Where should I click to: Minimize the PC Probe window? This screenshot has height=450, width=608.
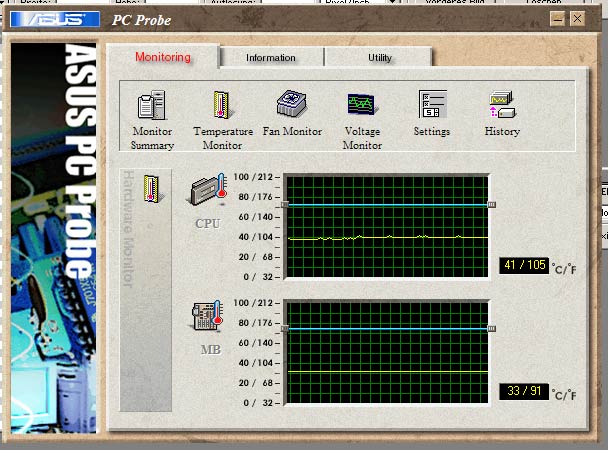pyautogui.click(x=558, y=19)
